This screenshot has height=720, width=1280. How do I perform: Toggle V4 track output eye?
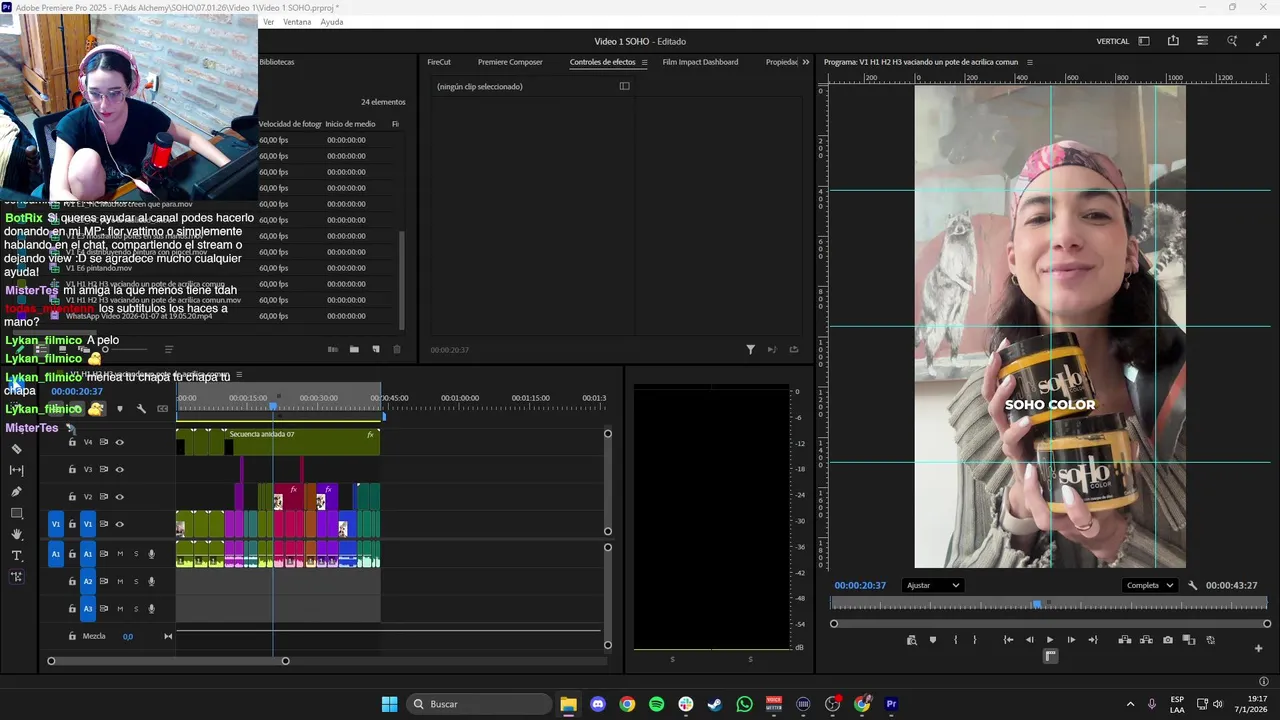(x=119, y=442)
